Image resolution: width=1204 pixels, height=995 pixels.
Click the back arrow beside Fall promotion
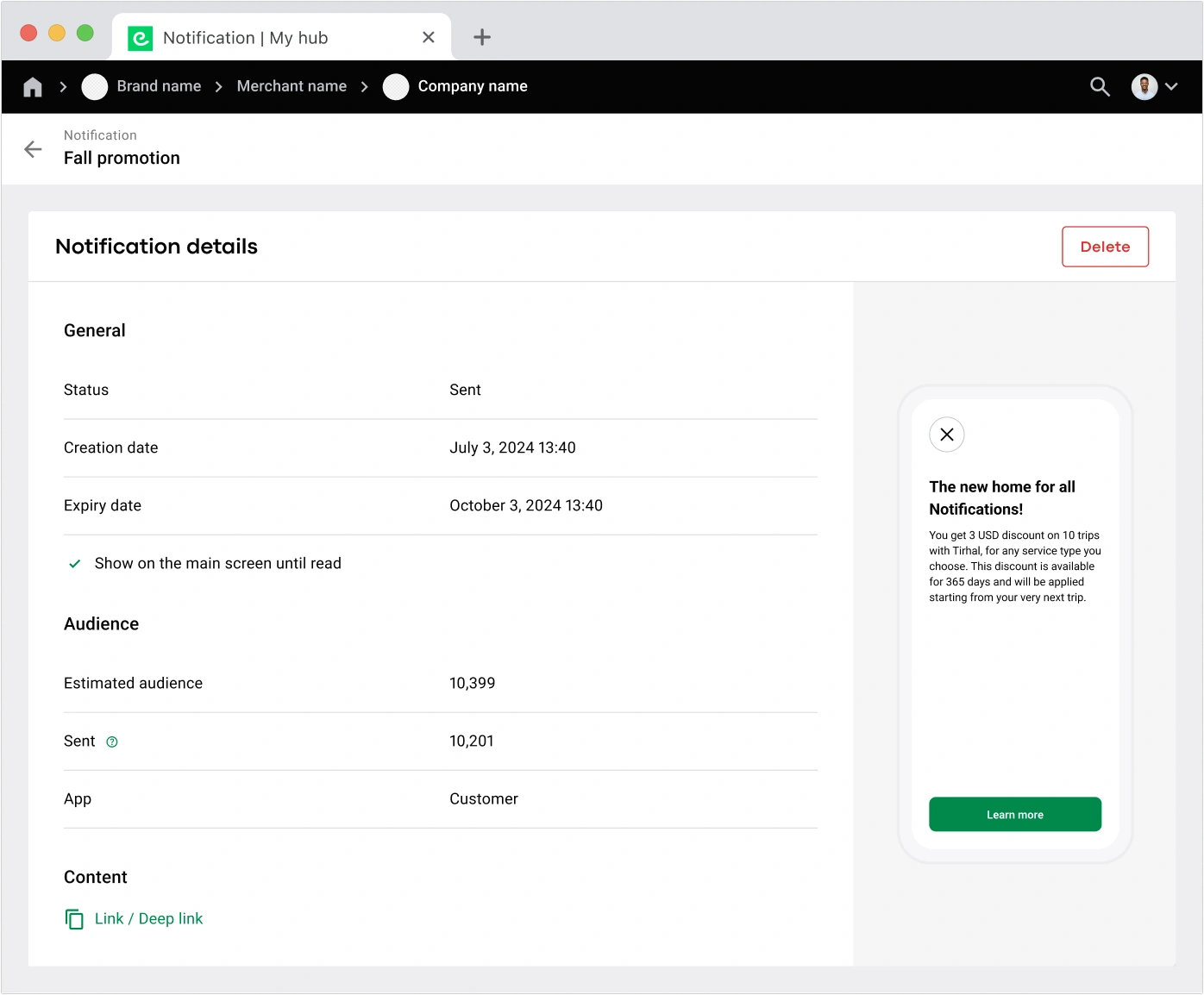[33, 149]
